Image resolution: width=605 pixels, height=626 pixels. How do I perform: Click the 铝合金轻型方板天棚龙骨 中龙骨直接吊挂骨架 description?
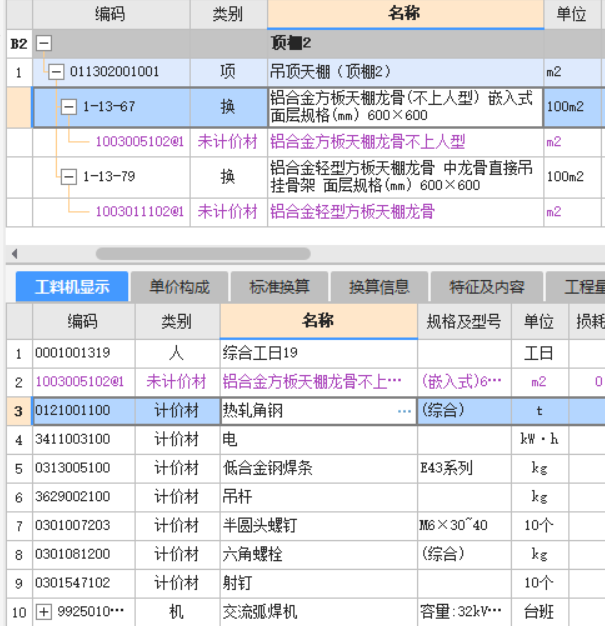(x=405, y=176)
